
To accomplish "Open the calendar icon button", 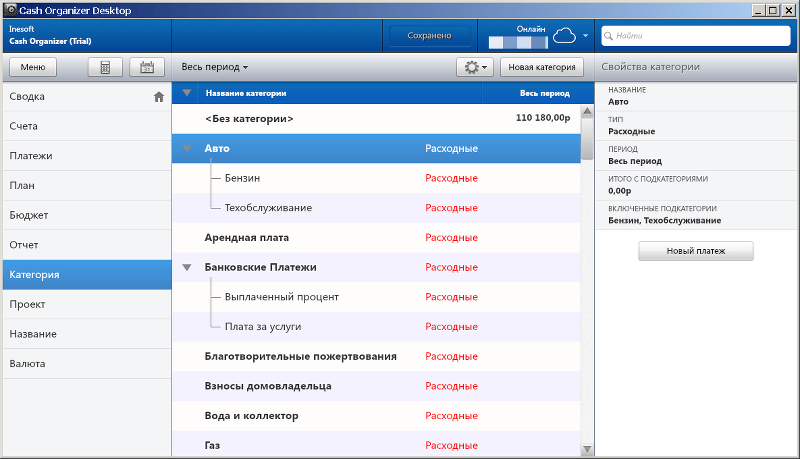I will click(x=147, y=67).
